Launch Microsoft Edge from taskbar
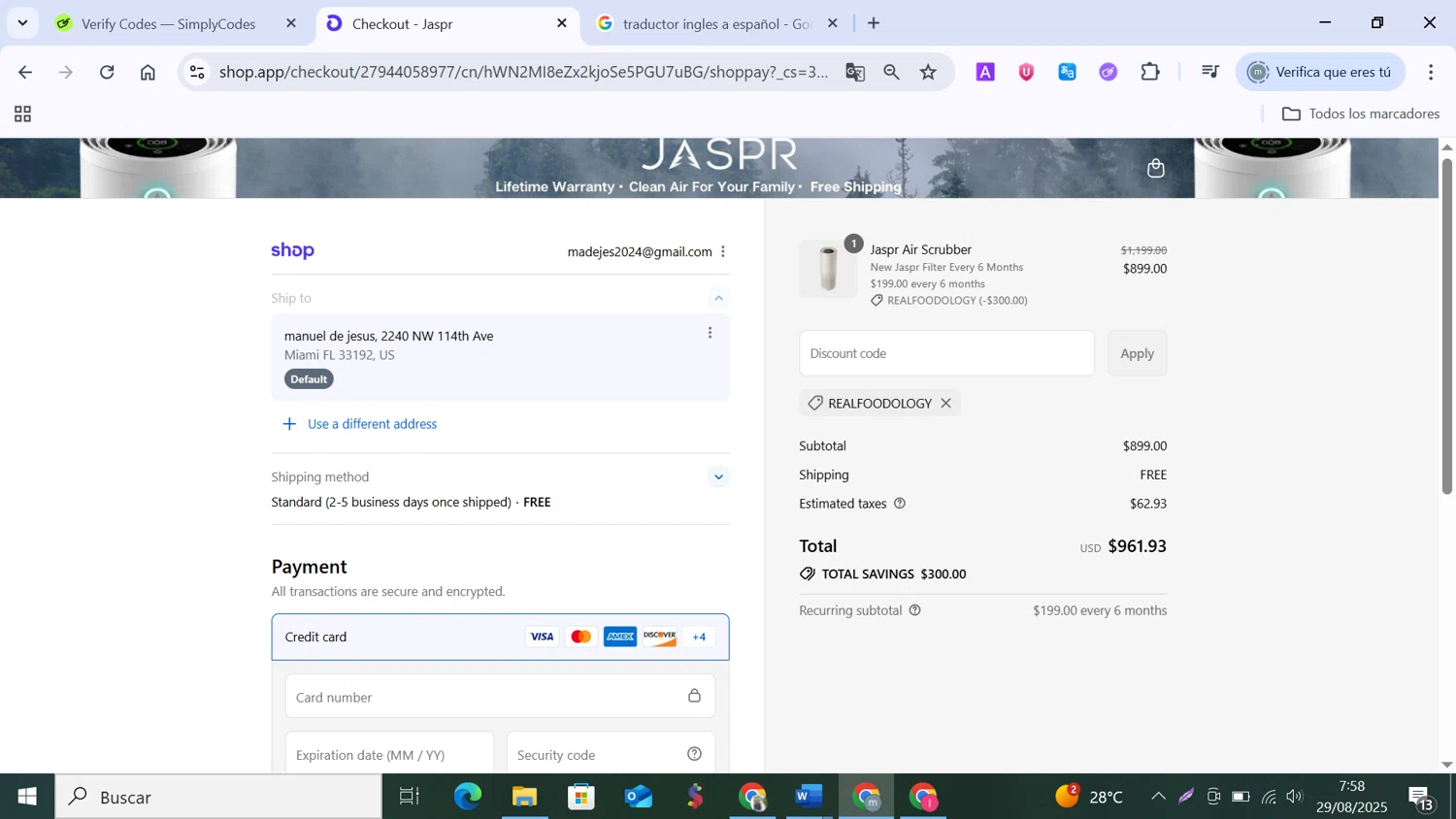 [x=467, y=797]
